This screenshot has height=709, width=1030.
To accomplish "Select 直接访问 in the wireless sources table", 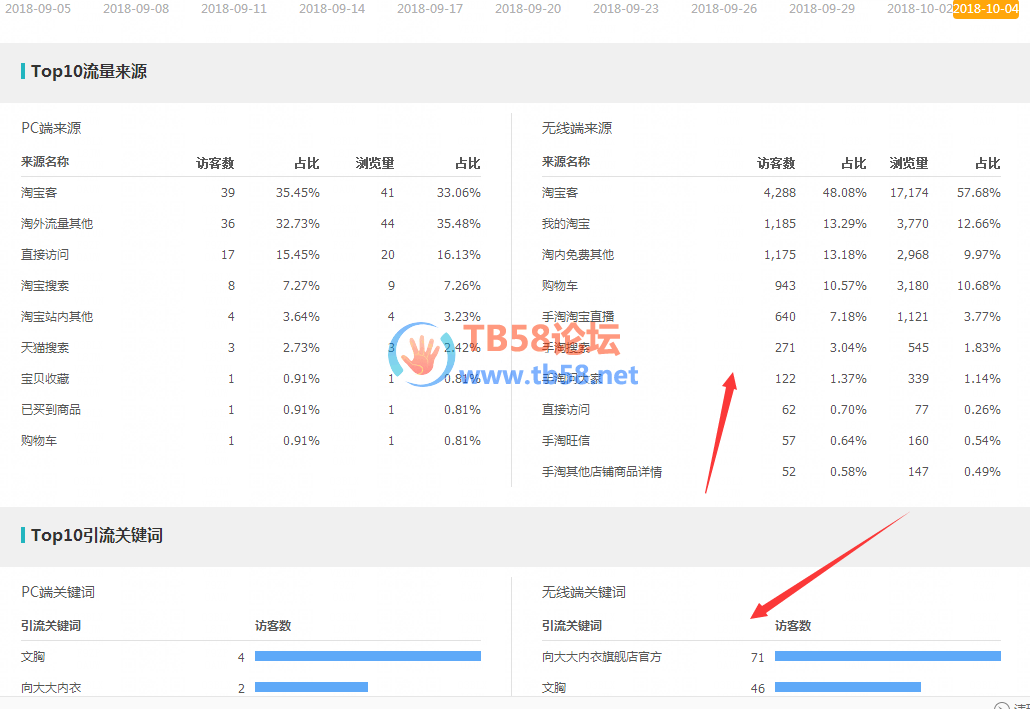I will (566, 410).
